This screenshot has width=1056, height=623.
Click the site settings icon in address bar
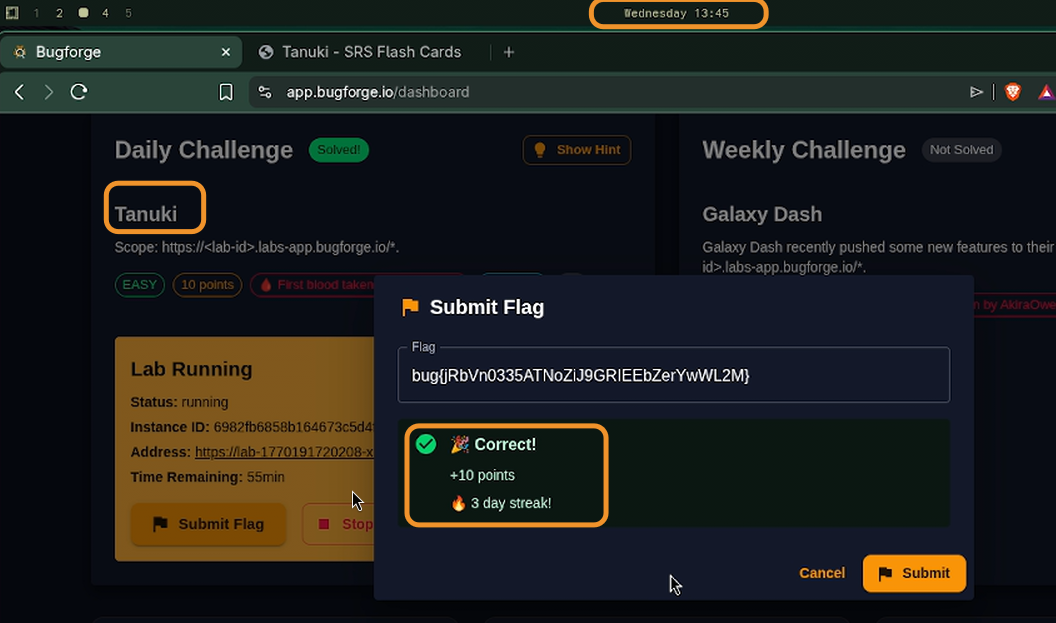(265, 92)
